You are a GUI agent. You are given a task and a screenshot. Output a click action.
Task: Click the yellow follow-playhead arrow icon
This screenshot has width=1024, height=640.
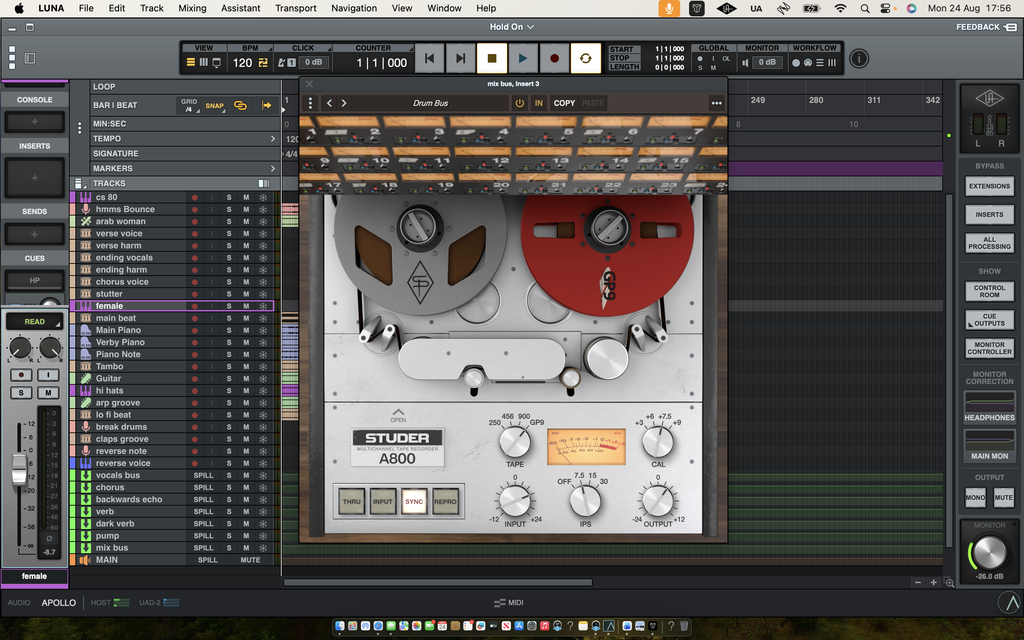[266, 105]
